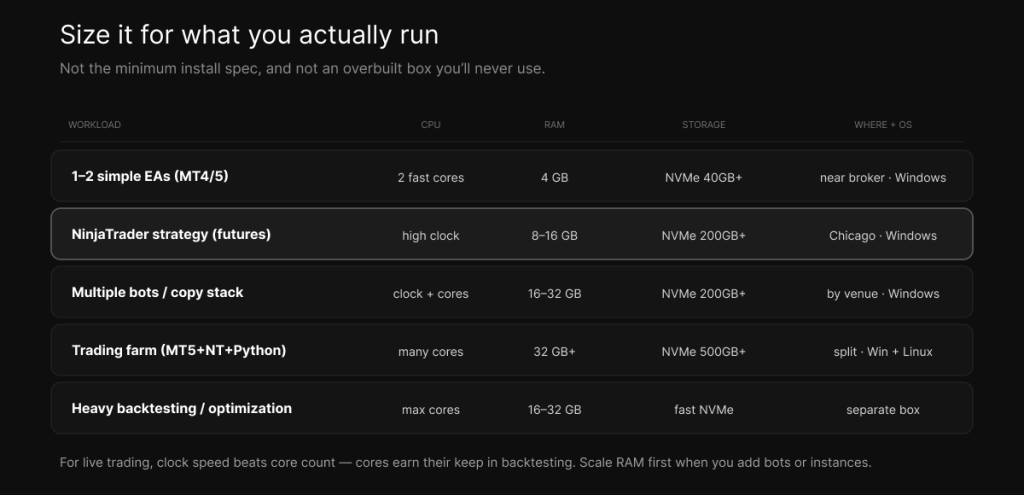Click the 'Chicago · Windows' location cell
This screenshot has width=1024, height=495.
click(883, 236)
